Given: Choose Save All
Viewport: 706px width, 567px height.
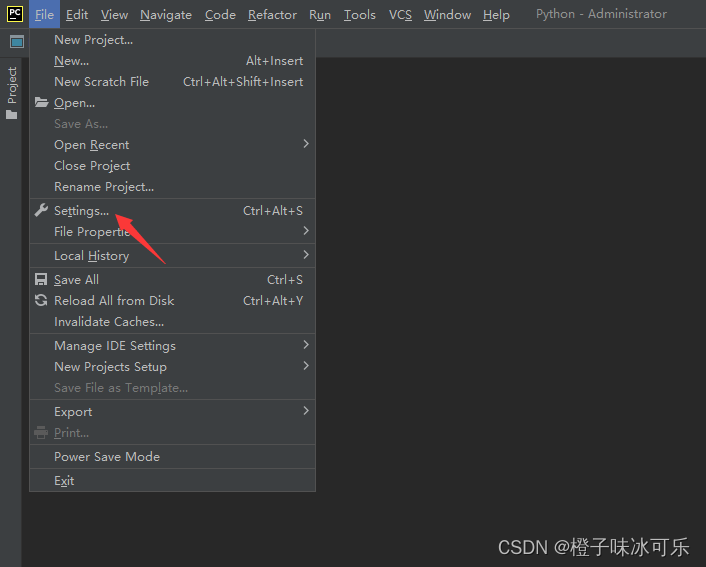Looking at the screenshot, I should click(x=172, y=280).
